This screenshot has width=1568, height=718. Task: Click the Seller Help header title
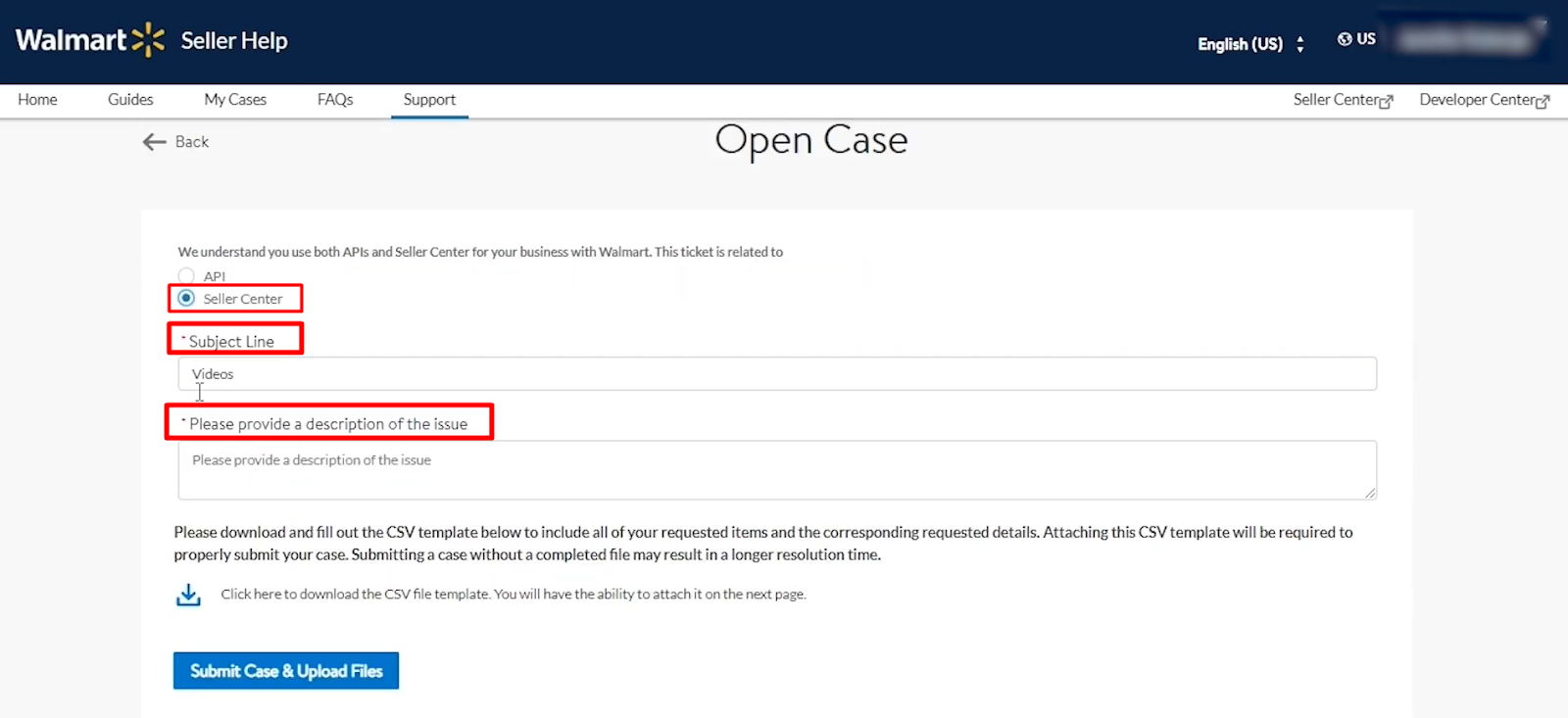click(x=234, y=41)
